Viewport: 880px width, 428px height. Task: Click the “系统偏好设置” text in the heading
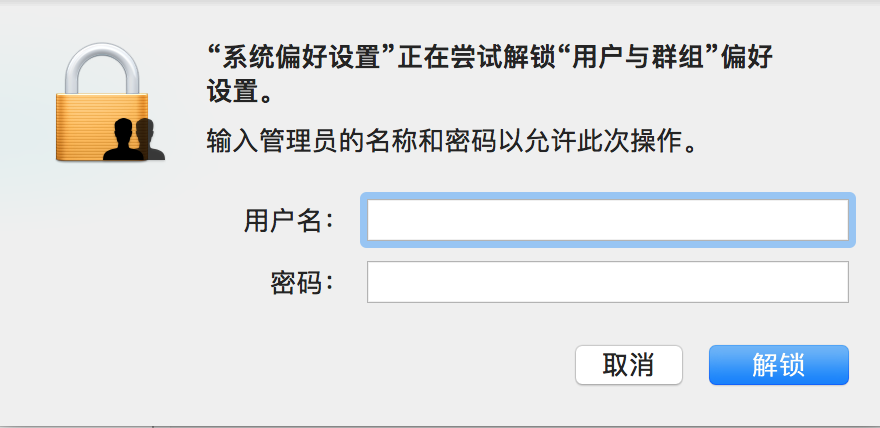294,57
